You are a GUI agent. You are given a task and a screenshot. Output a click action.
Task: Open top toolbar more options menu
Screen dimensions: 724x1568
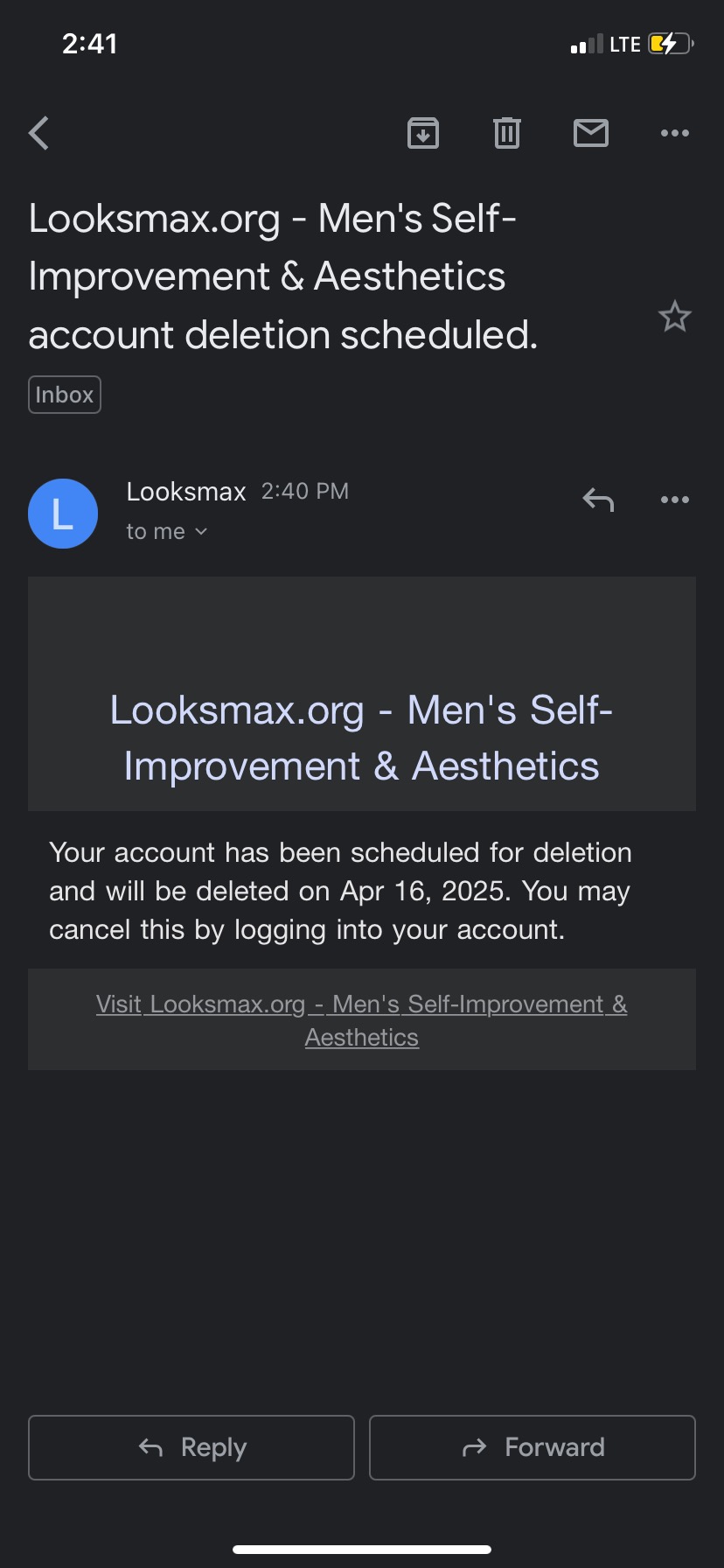pos(675,133)
